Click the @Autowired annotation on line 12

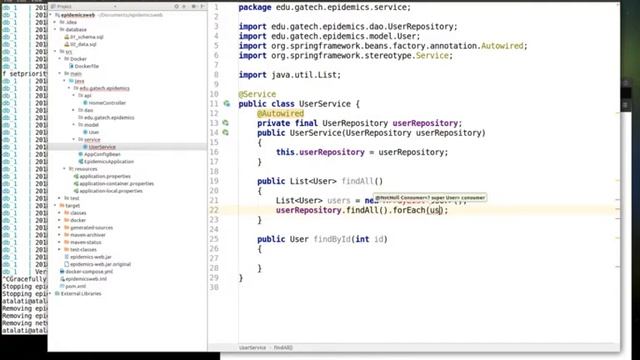(x=280, y=113)
